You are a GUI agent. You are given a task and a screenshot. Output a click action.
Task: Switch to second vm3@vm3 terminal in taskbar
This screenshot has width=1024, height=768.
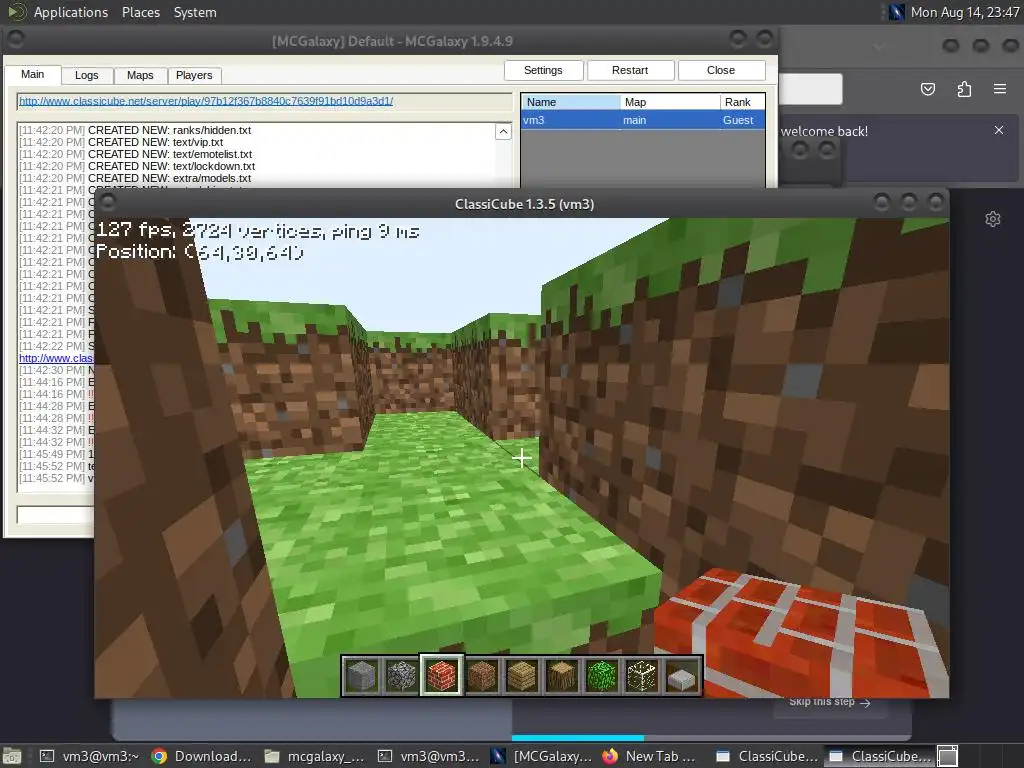(x=429, y=756)
